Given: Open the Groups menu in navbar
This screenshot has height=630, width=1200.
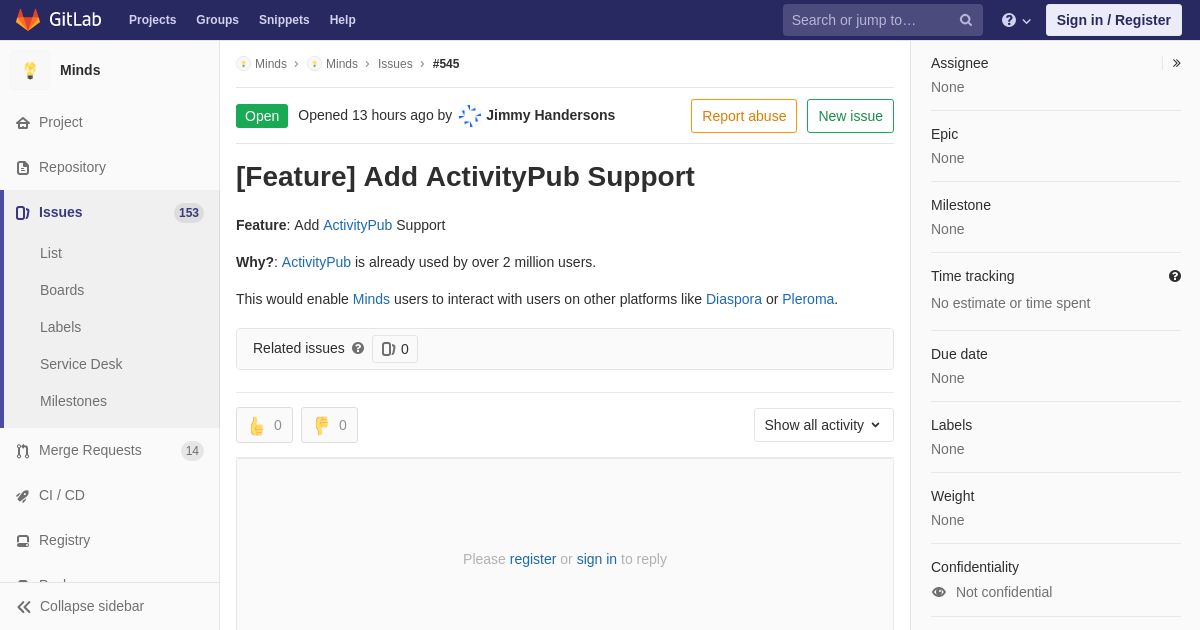Looking at the screenshot, I should pos(217,20).
